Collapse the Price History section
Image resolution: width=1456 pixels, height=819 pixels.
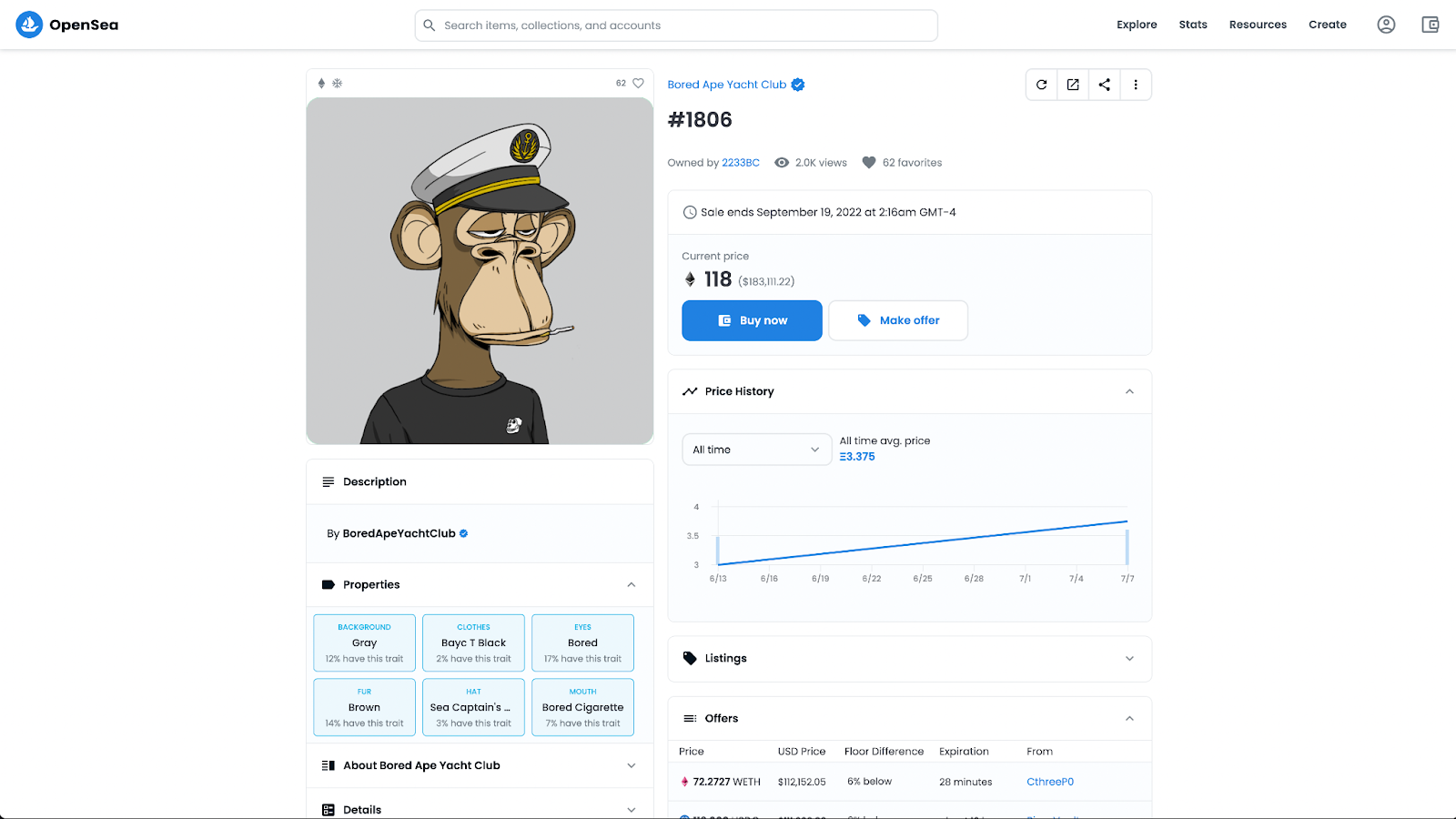click(x=1129, y=391)
